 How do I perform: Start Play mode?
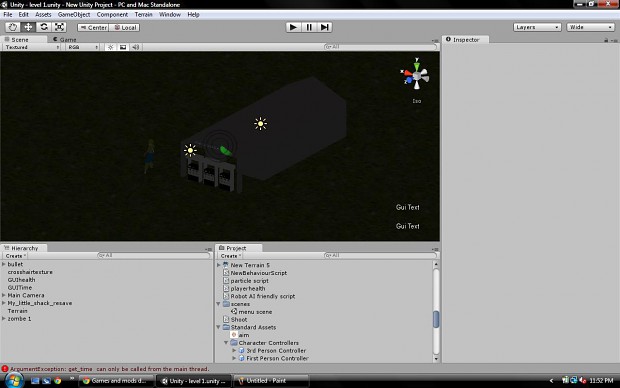click(293, 27)
